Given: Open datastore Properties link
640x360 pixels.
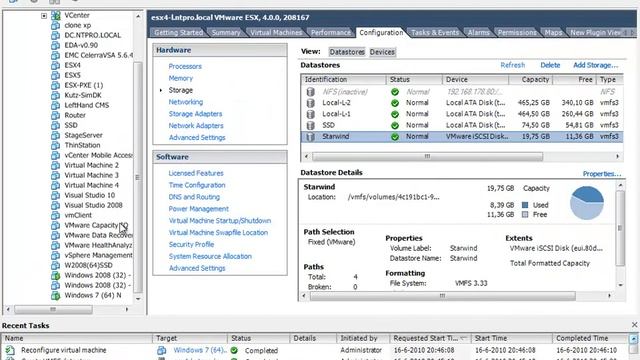Looking at the screenshot, I should (x=602, y=174).
